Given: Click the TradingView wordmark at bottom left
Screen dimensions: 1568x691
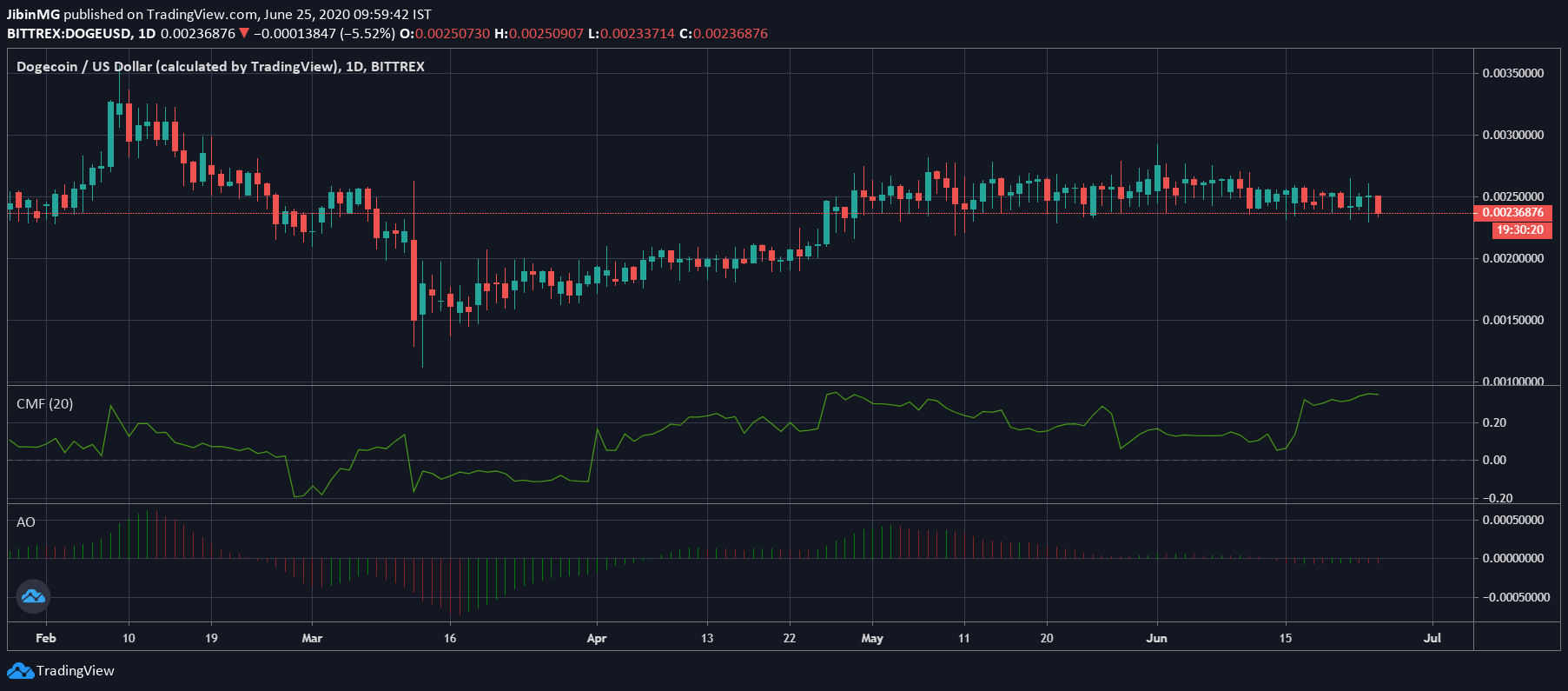Looking at the screenshot, I should point(76,671).
